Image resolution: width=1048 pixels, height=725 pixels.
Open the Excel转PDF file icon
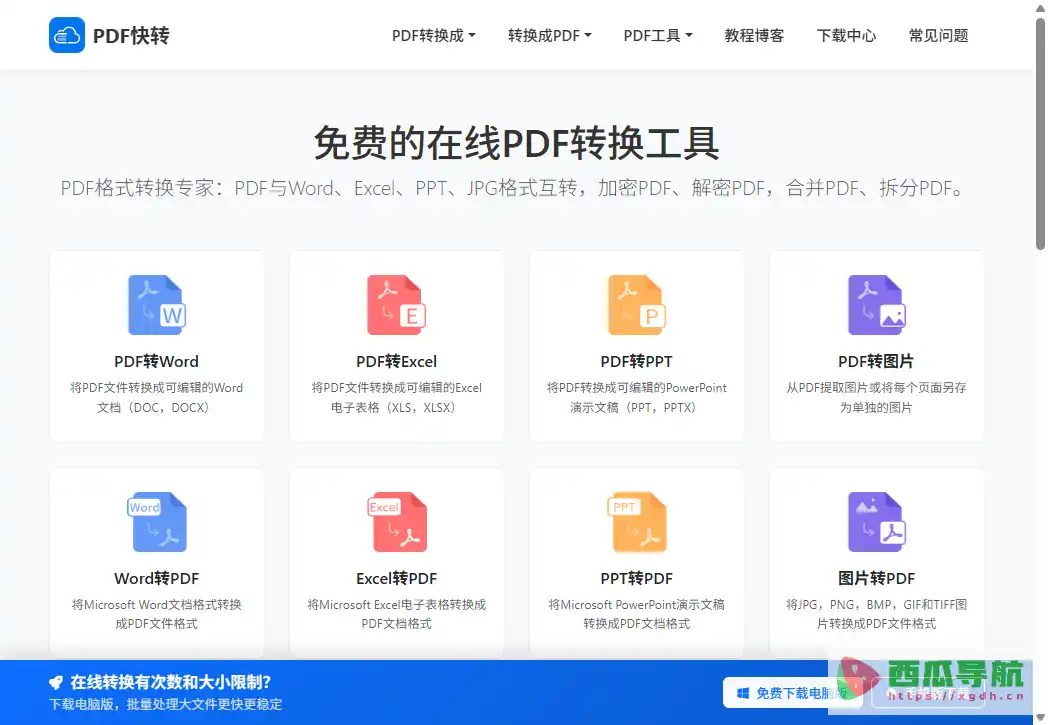tap(396, 522)
